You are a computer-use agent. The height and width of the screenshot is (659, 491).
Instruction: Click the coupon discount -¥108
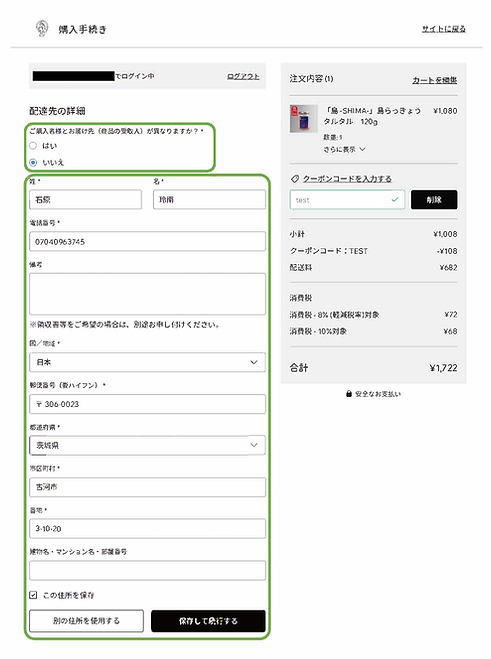(x=447, y=251)
